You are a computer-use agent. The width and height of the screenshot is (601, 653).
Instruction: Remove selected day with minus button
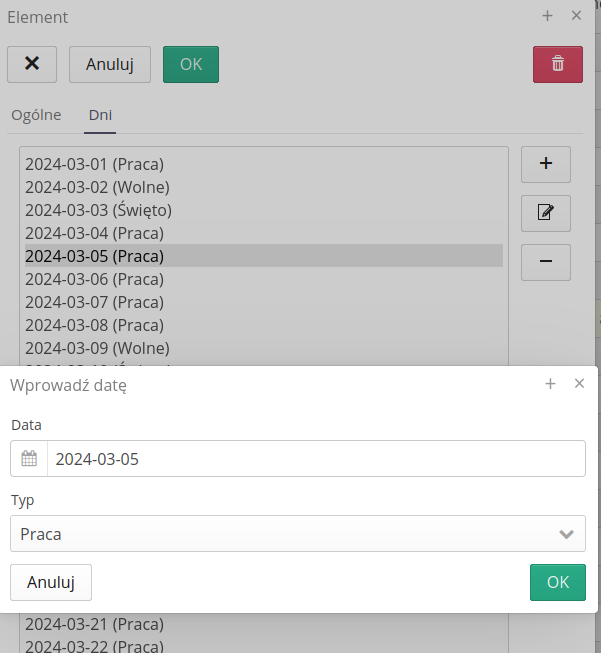point(545,262)
